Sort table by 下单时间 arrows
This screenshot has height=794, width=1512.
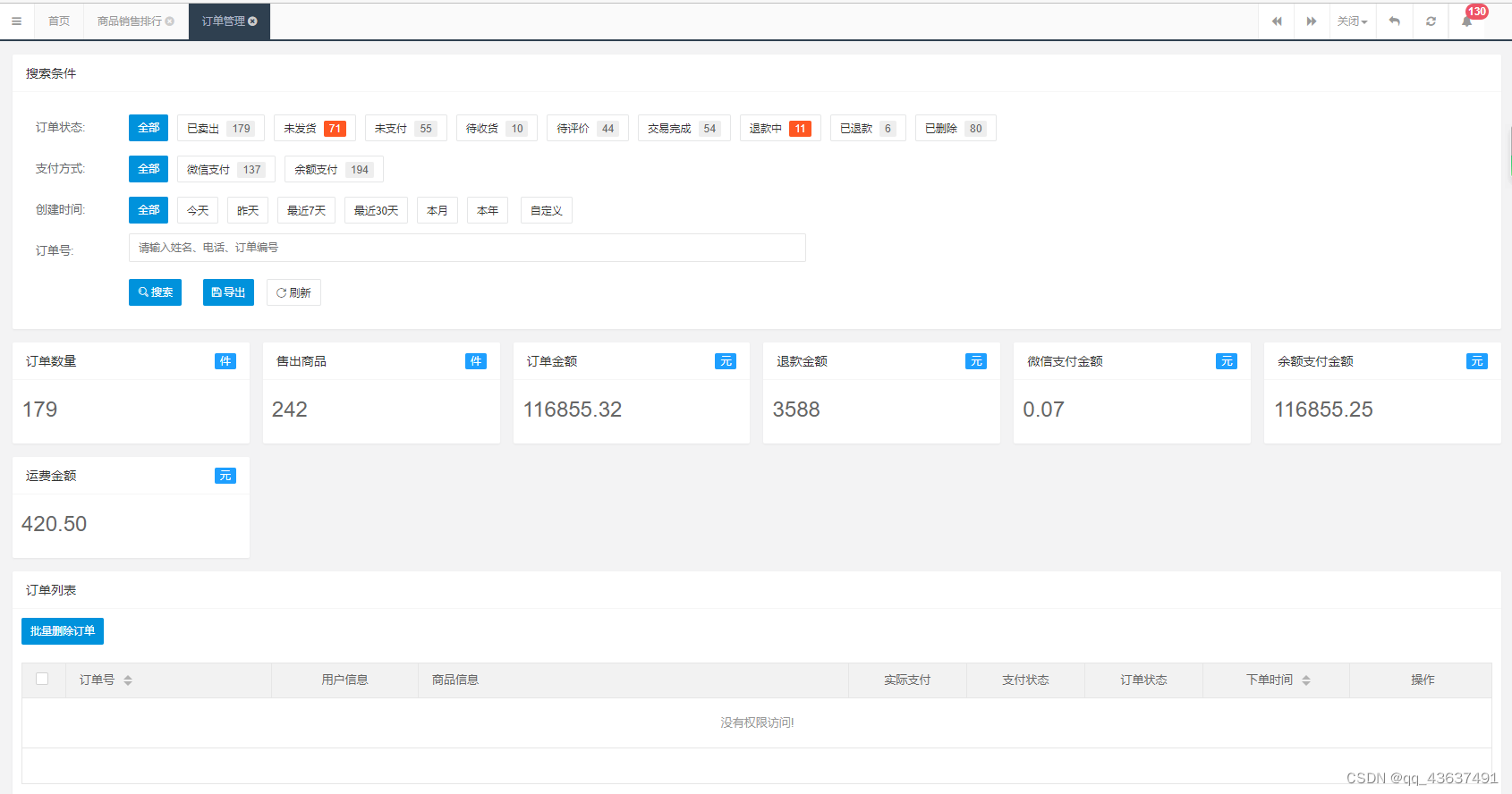[1306, 680]
